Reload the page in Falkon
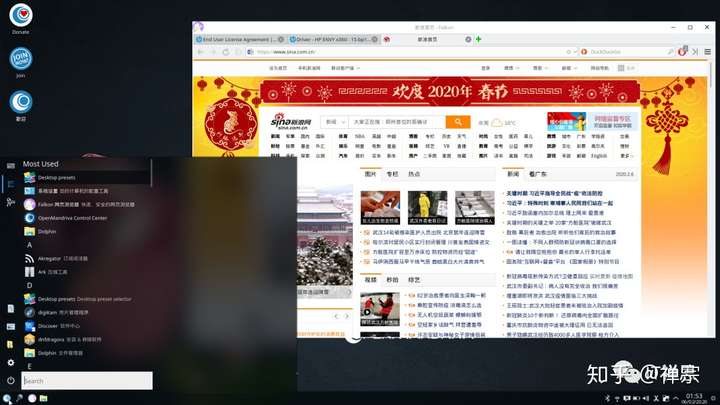This screenshot has height=405, width=720. [226, 52]
